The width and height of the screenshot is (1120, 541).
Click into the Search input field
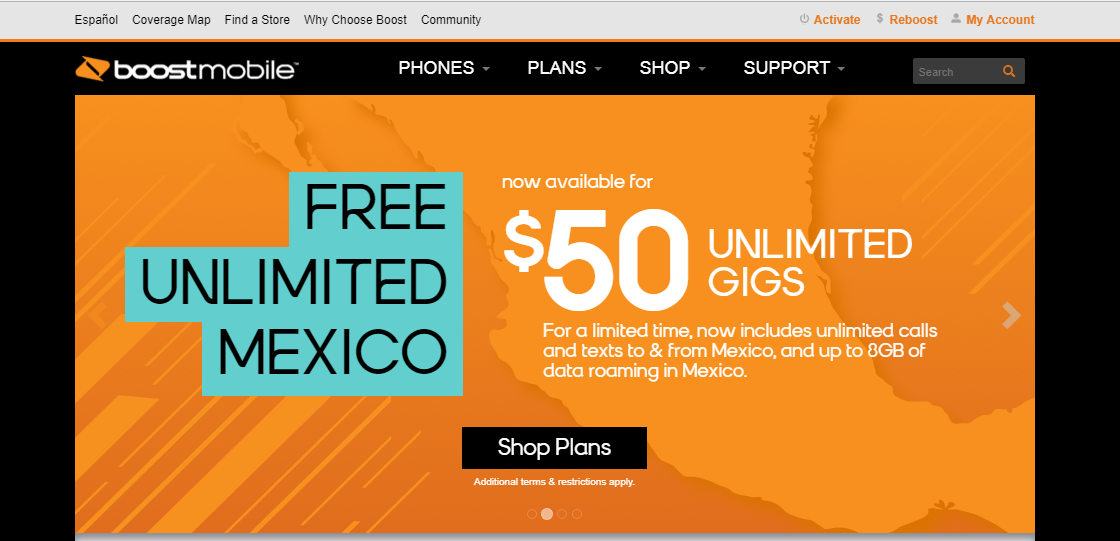[954, 71]
